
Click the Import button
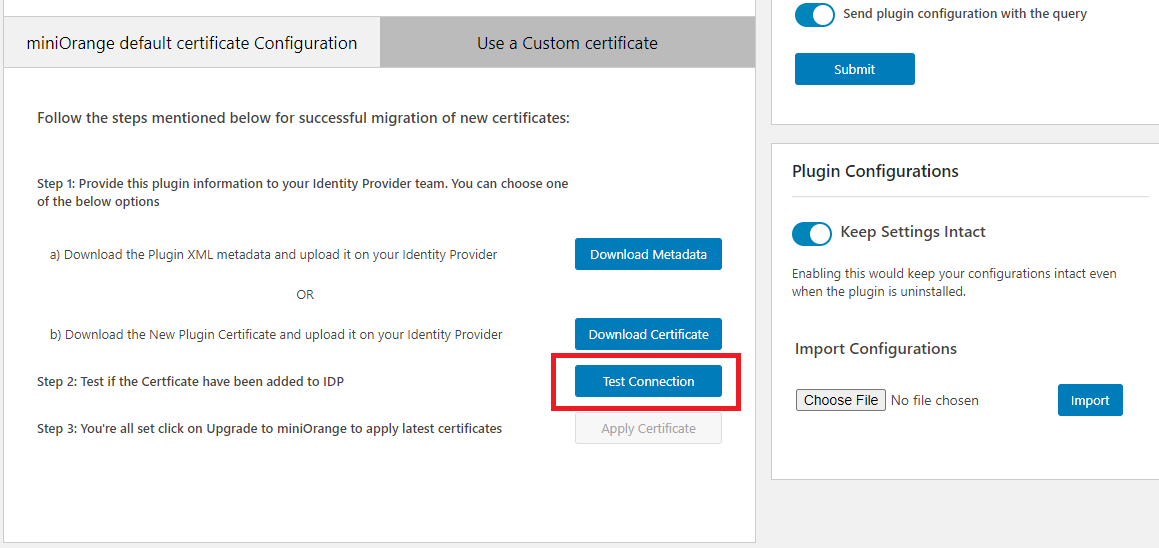point(1090,401)
